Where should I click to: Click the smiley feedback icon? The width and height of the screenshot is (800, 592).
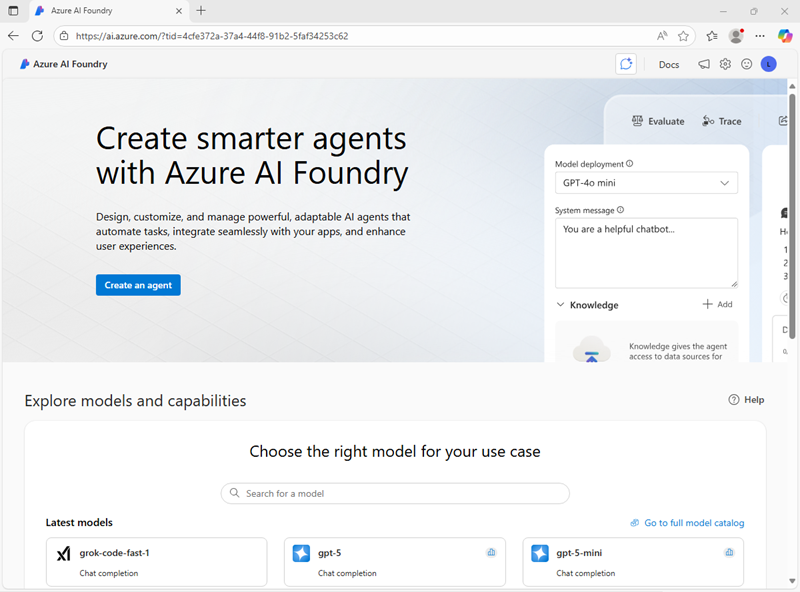pyautogui.click(x=746, y=64)
